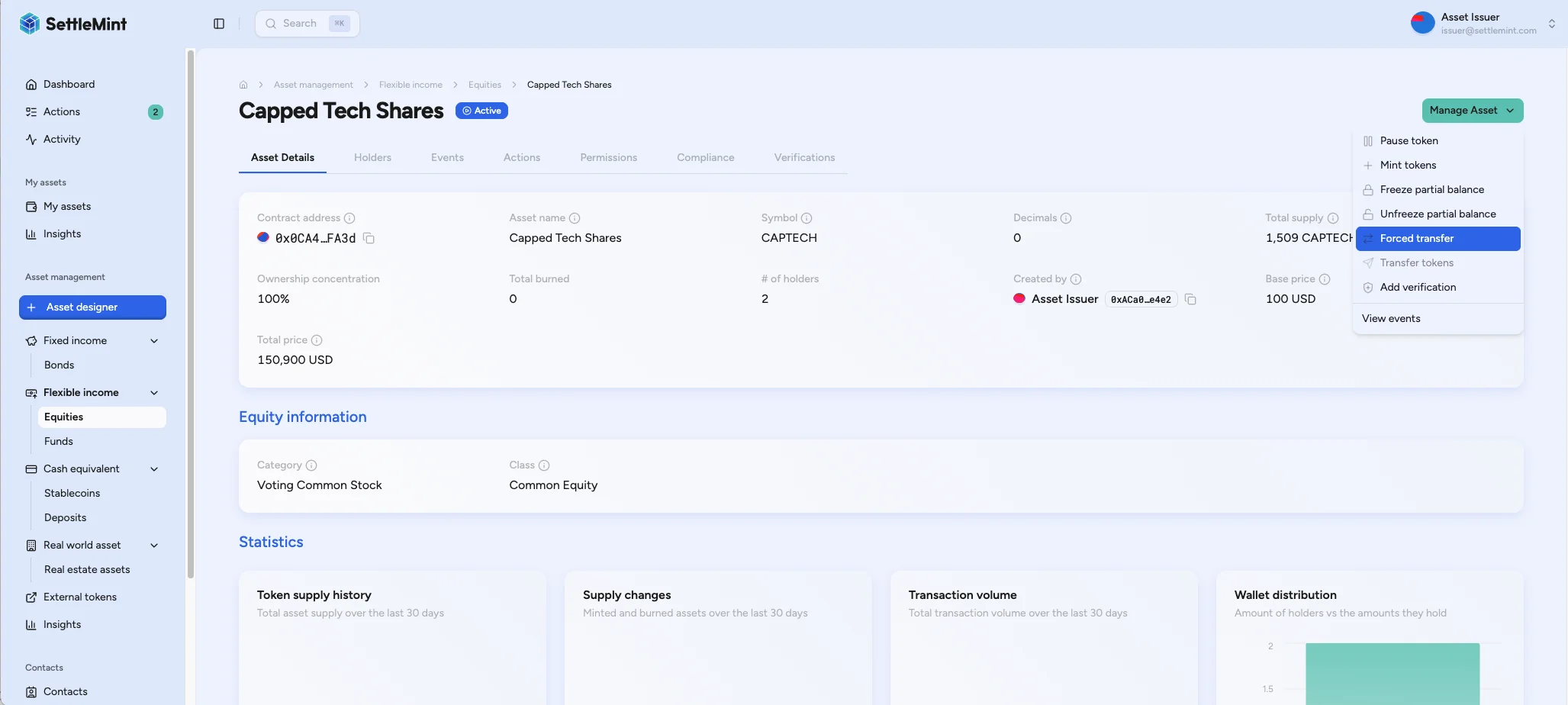Switch to the Holders tab

(372, 157)
